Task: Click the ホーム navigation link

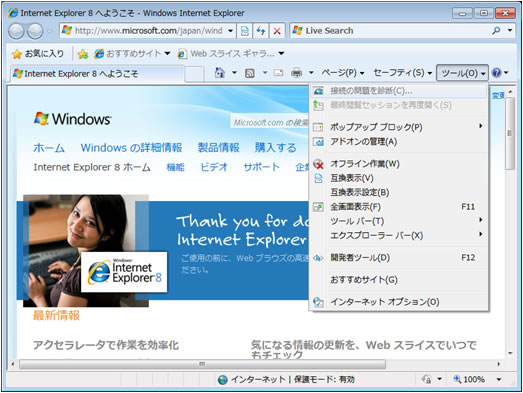Action: tap(49, 147)
